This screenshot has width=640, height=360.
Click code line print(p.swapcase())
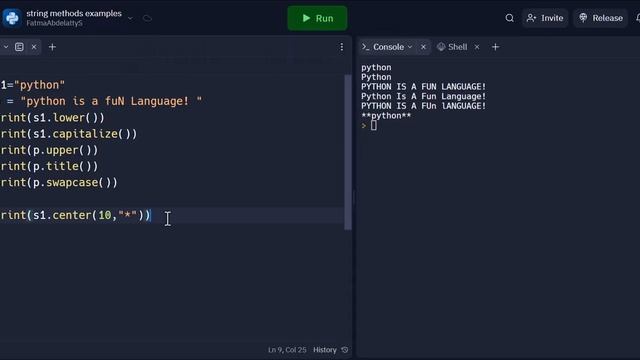pyautogui.click(x=59, y=182)
